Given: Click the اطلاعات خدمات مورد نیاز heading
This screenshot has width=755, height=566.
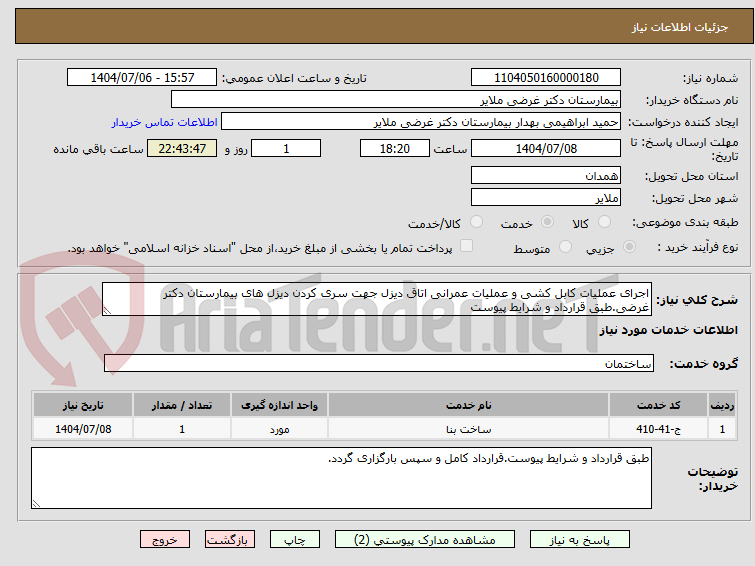Looking at the screenshot, I should click(668, 330).
